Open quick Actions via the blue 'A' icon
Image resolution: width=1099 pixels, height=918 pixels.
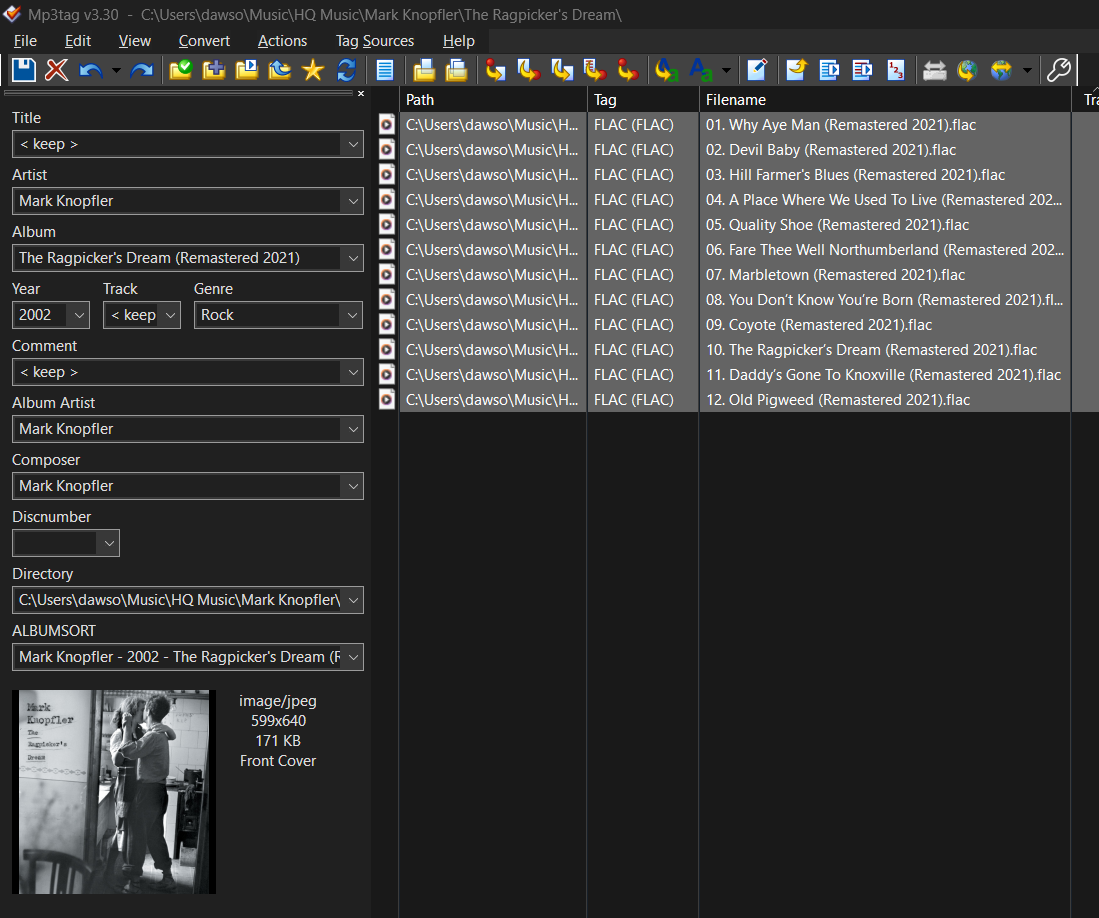click(701, 70)
